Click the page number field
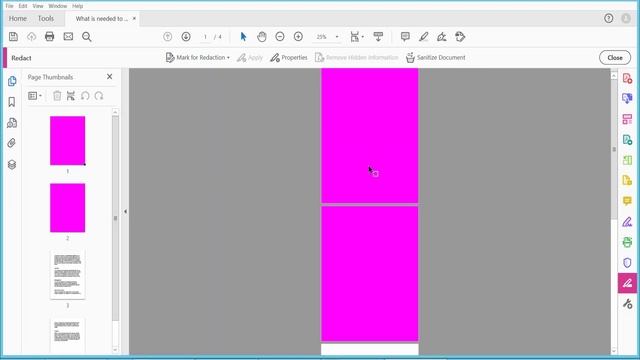This screenshot has height=360, width=640. pos(205,37)
